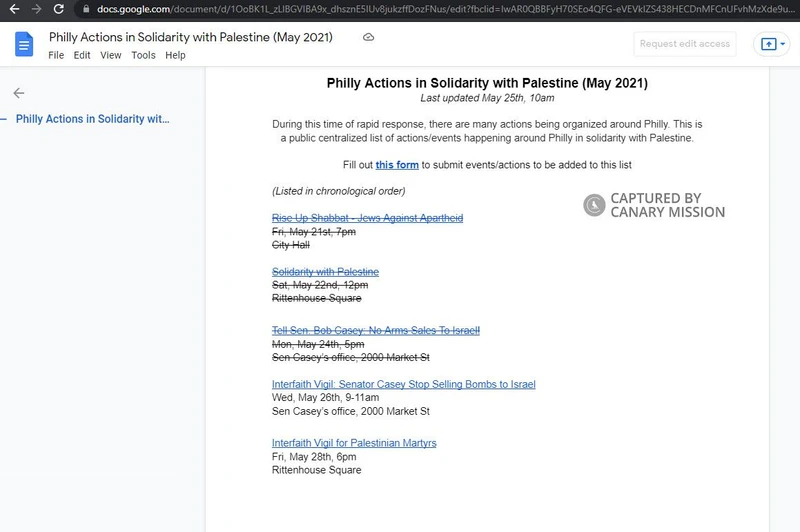Open Interfaith Vigil: Senator Casey Stop Selling Bombs link
Screen dimensions: 800x532
[x=404, y=384]
